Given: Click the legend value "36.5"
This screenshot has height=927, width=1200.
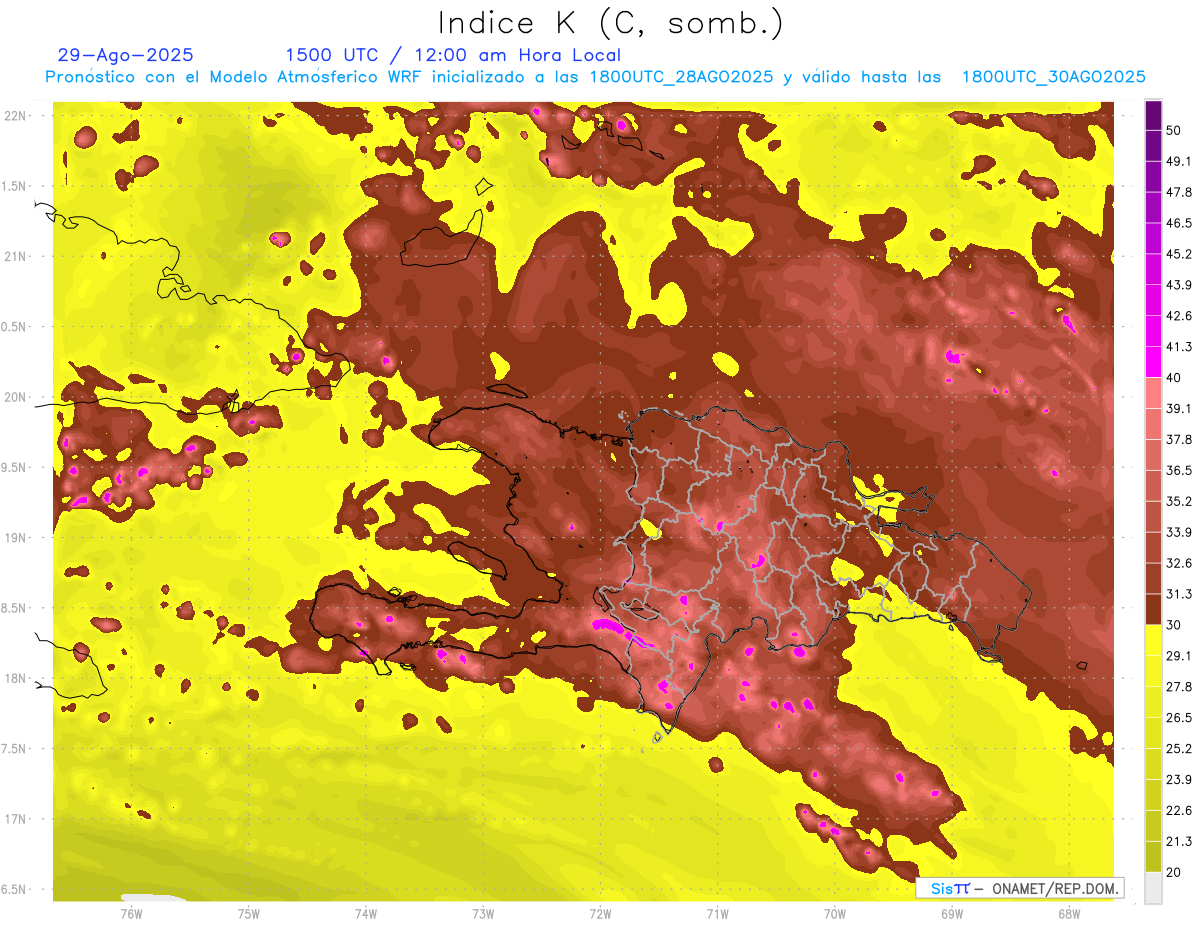Looking at the screenshot, I should (x=1179, y=470).
